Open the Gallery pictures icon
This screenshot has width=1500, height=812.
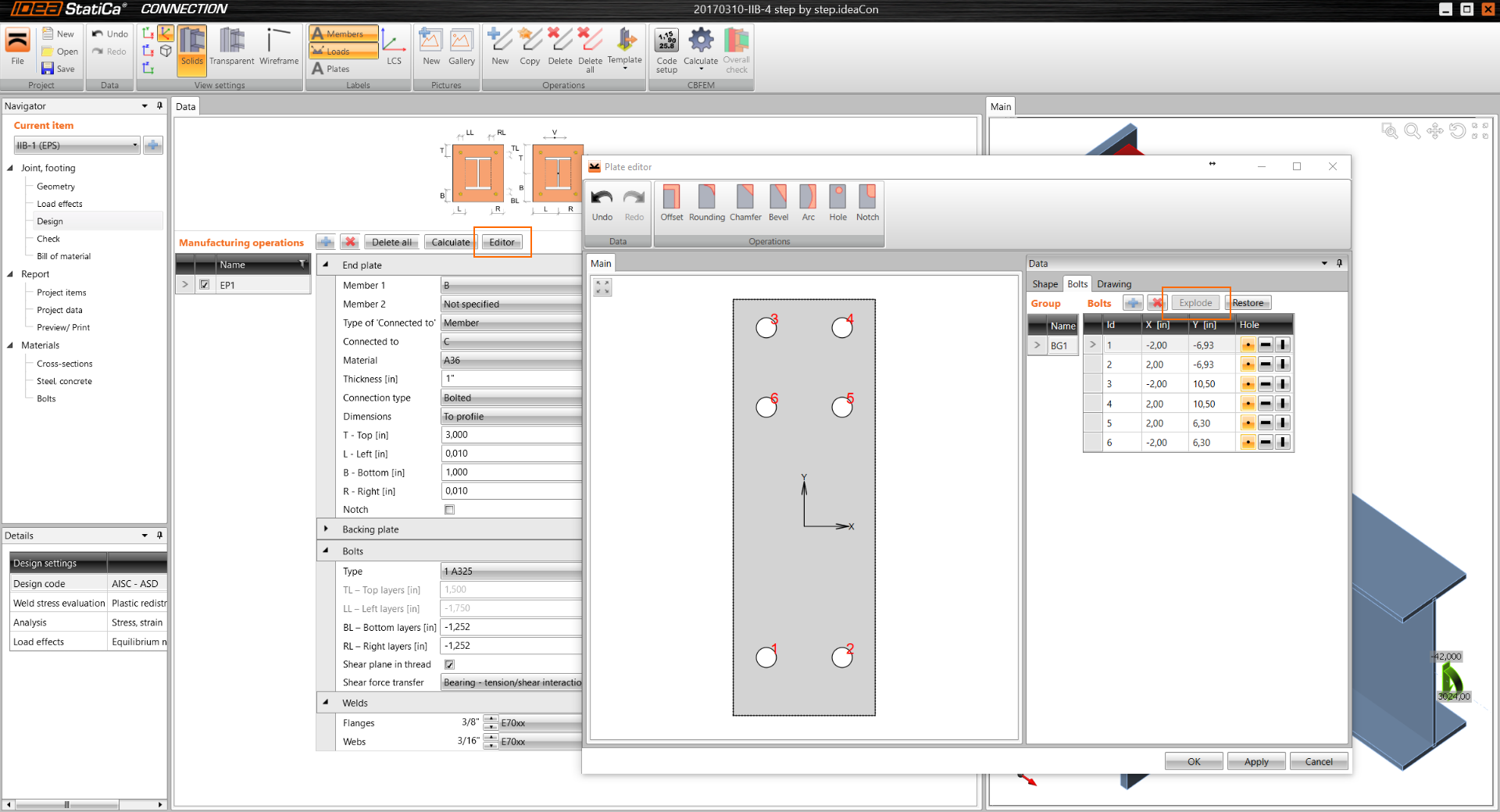point(461,47)
